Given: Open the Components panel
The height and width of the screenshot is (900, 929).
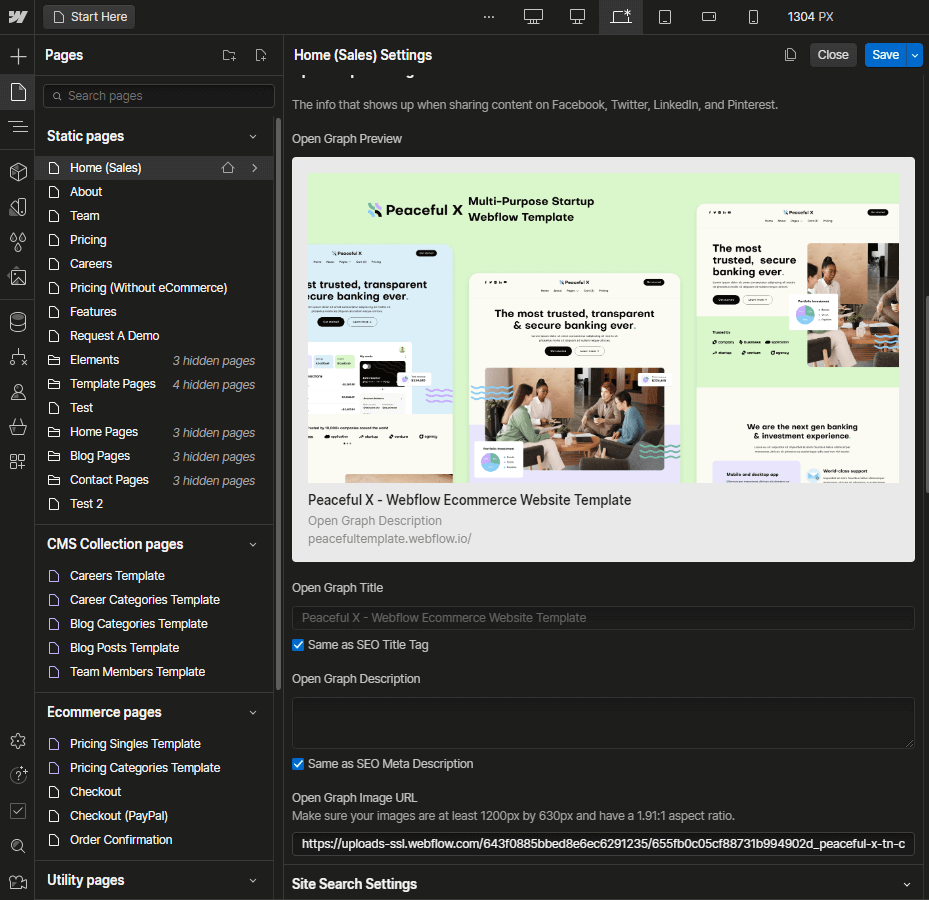Looking at the screenshot, I should (x=17, y=172).
